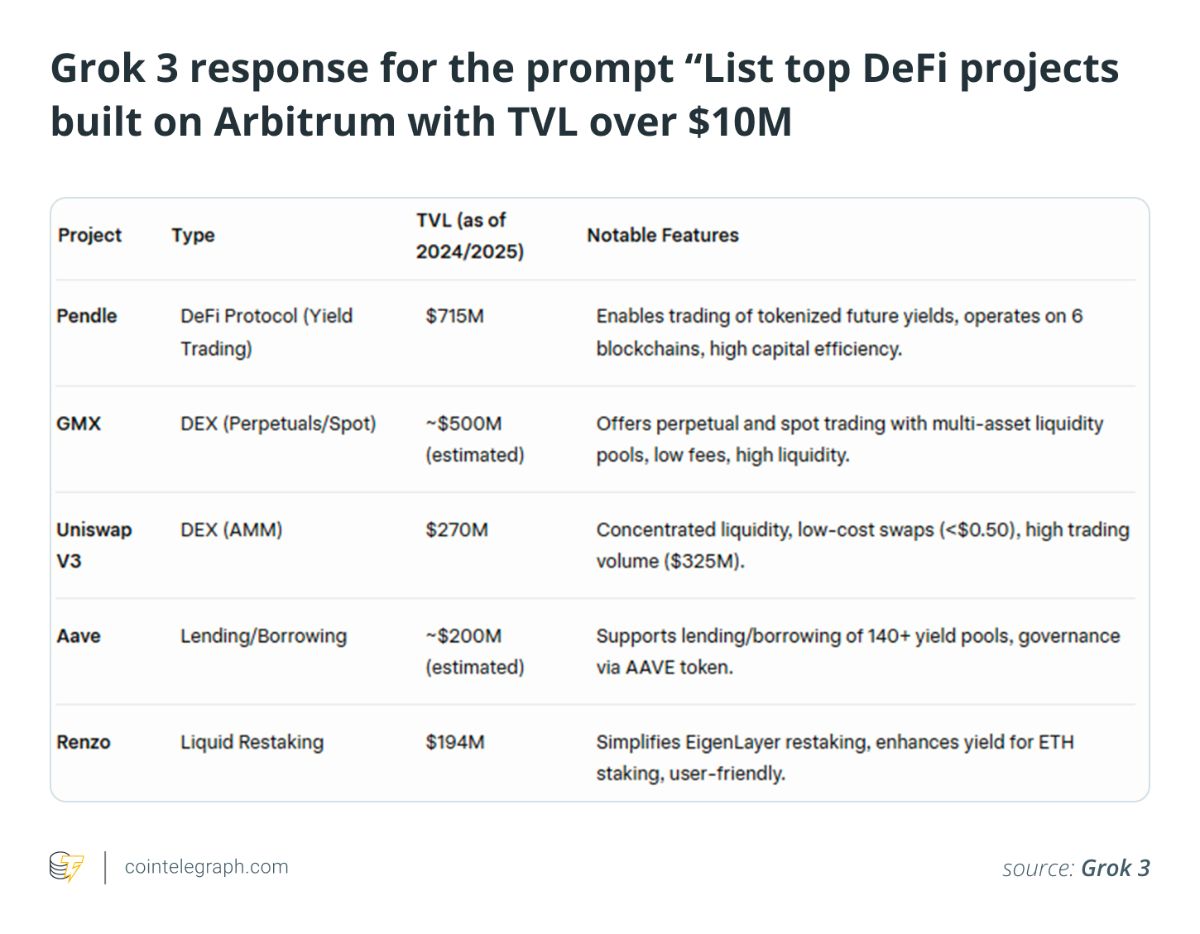The image size is (1200, 934).
Task: Click the Cointelegraph logo icon
Action: point(67,866)
